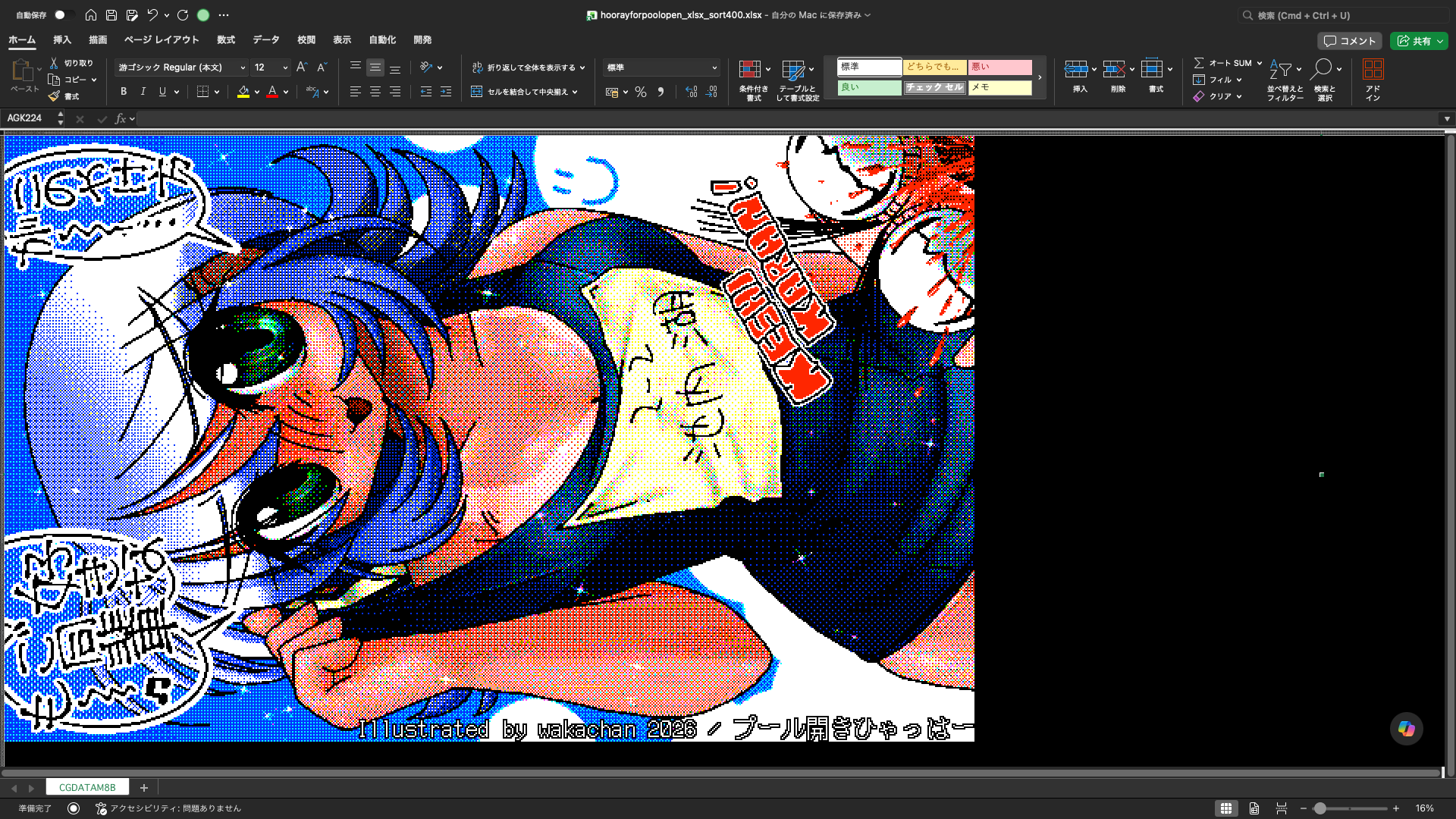1456x819 pixels.
Task: Open the Page Layout (ページ レイアウト) tab
Action: (x=162, y=39)
